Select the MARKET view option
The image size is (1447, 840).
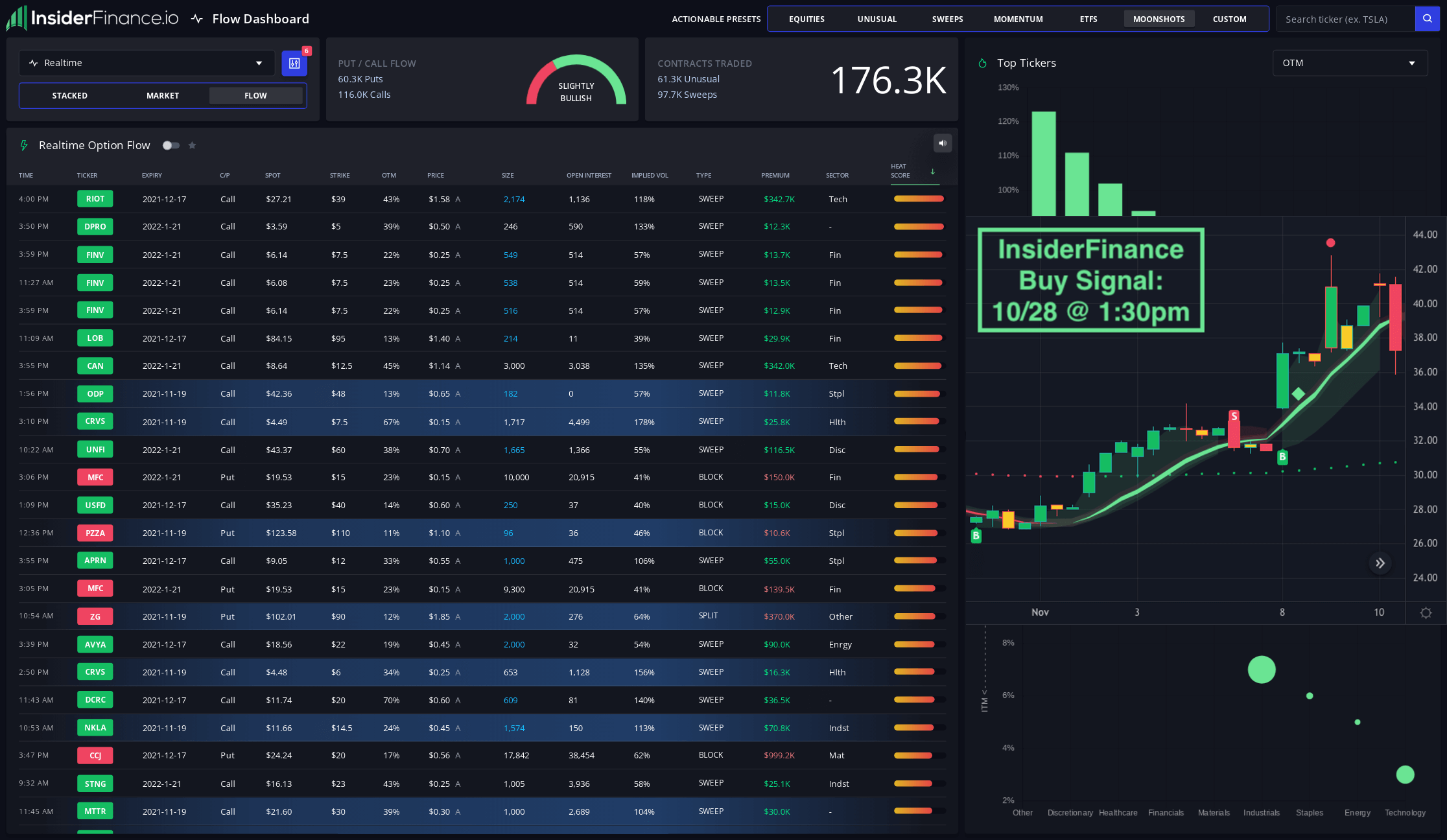163,95
